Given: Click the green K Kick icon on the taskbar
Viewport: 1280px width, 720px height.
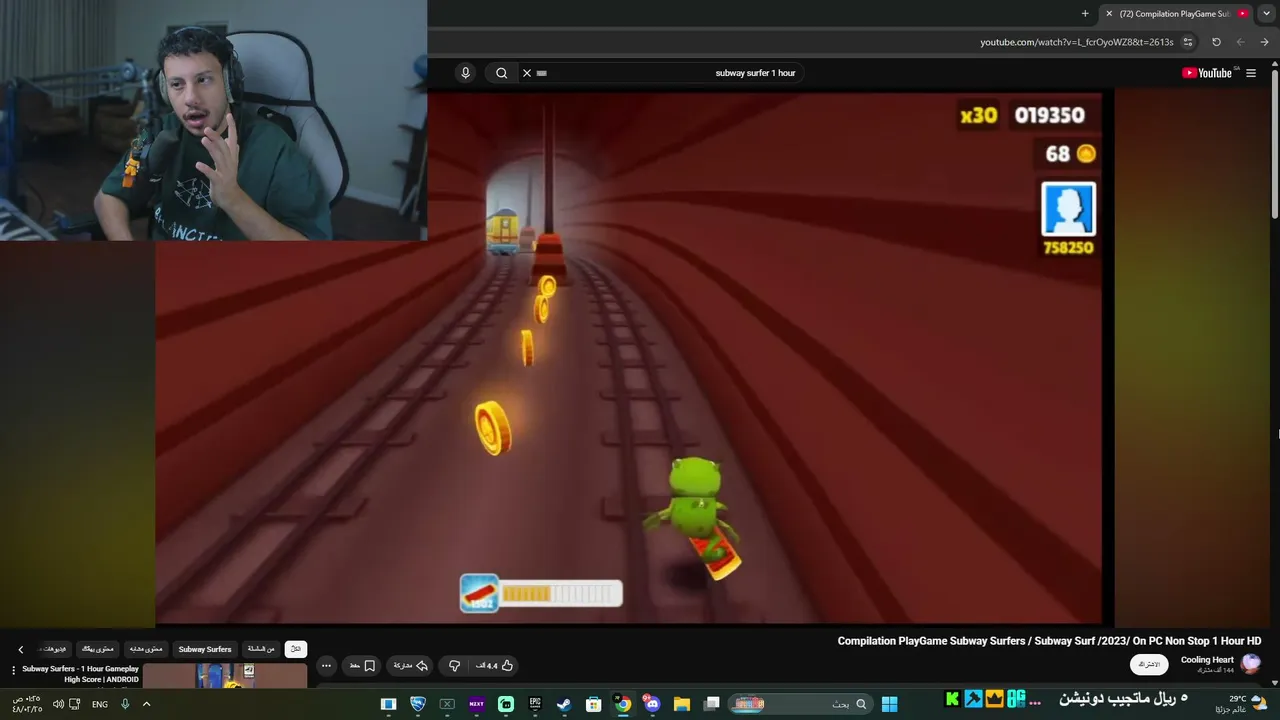Looking at the screenshot, I should tap(952, 699).
